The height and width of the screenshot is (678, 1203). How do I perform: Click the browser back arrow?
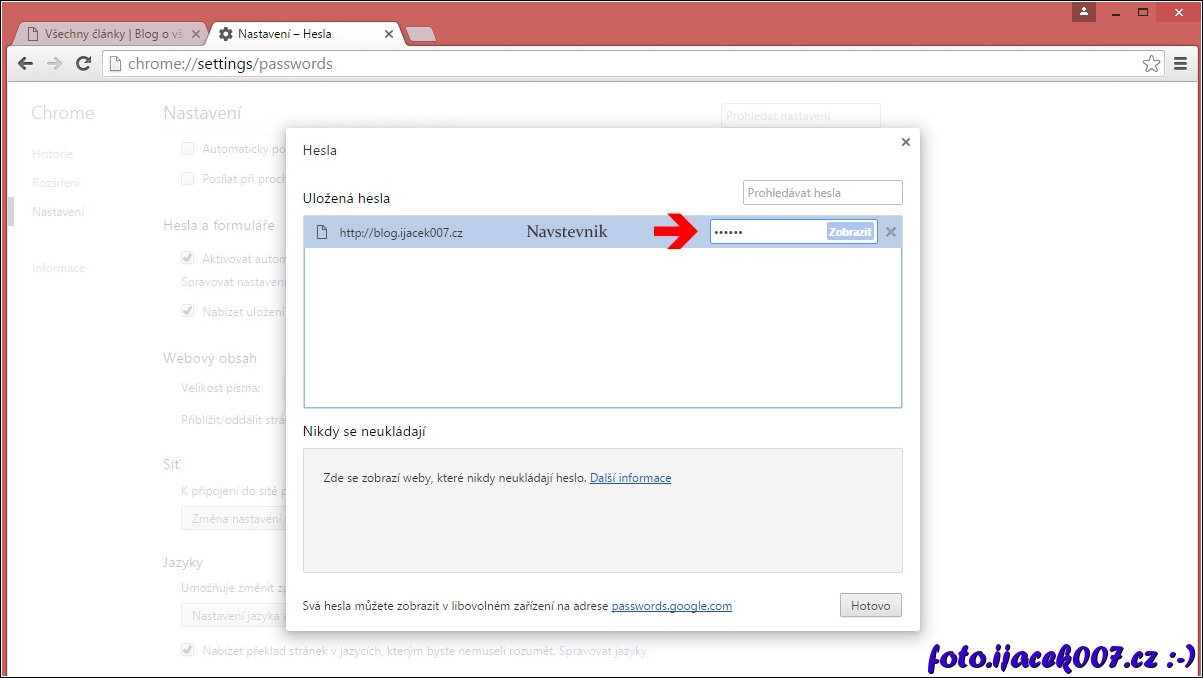26,63
